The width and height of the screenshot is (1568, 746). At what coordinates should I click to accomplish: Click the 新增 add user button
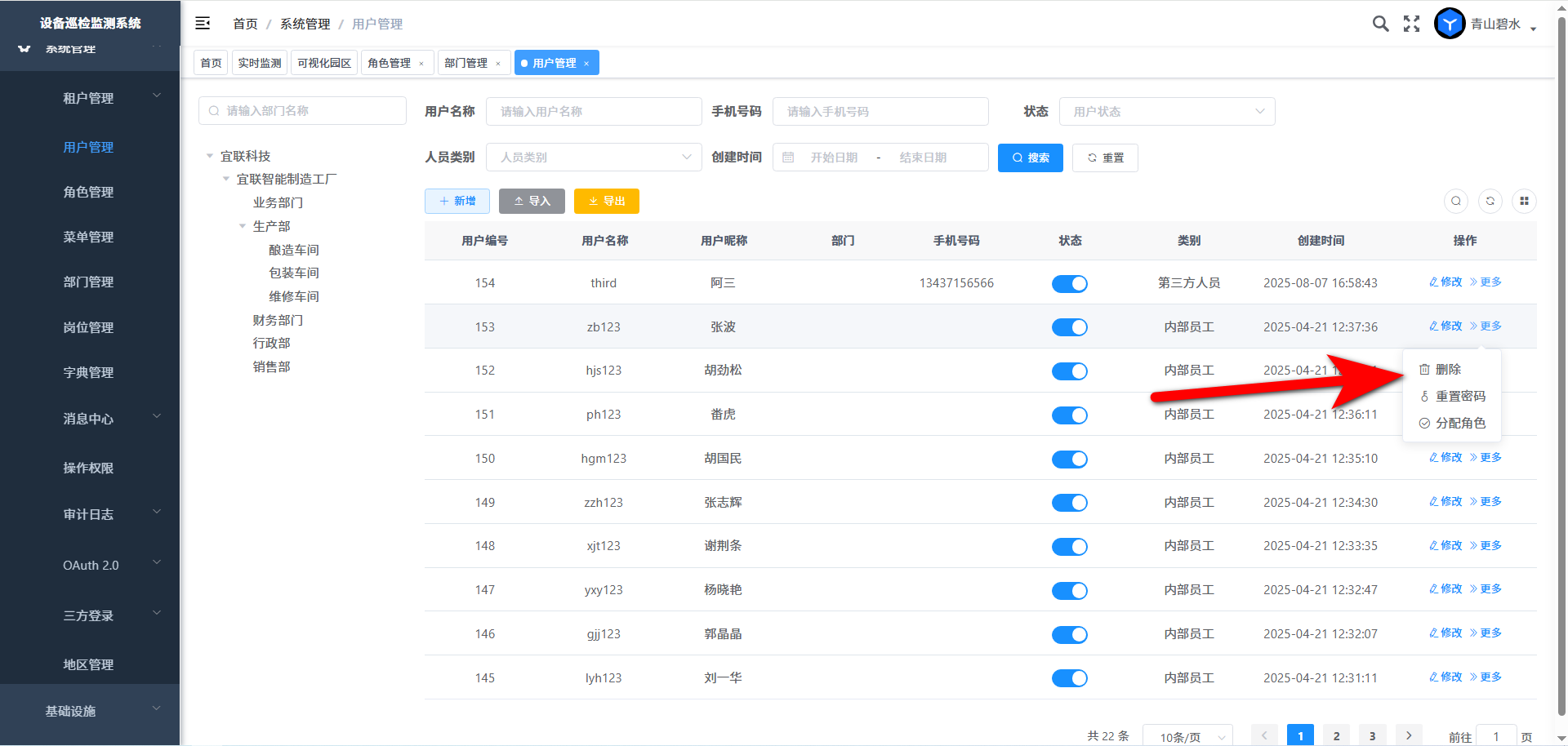tap(457, 202)
